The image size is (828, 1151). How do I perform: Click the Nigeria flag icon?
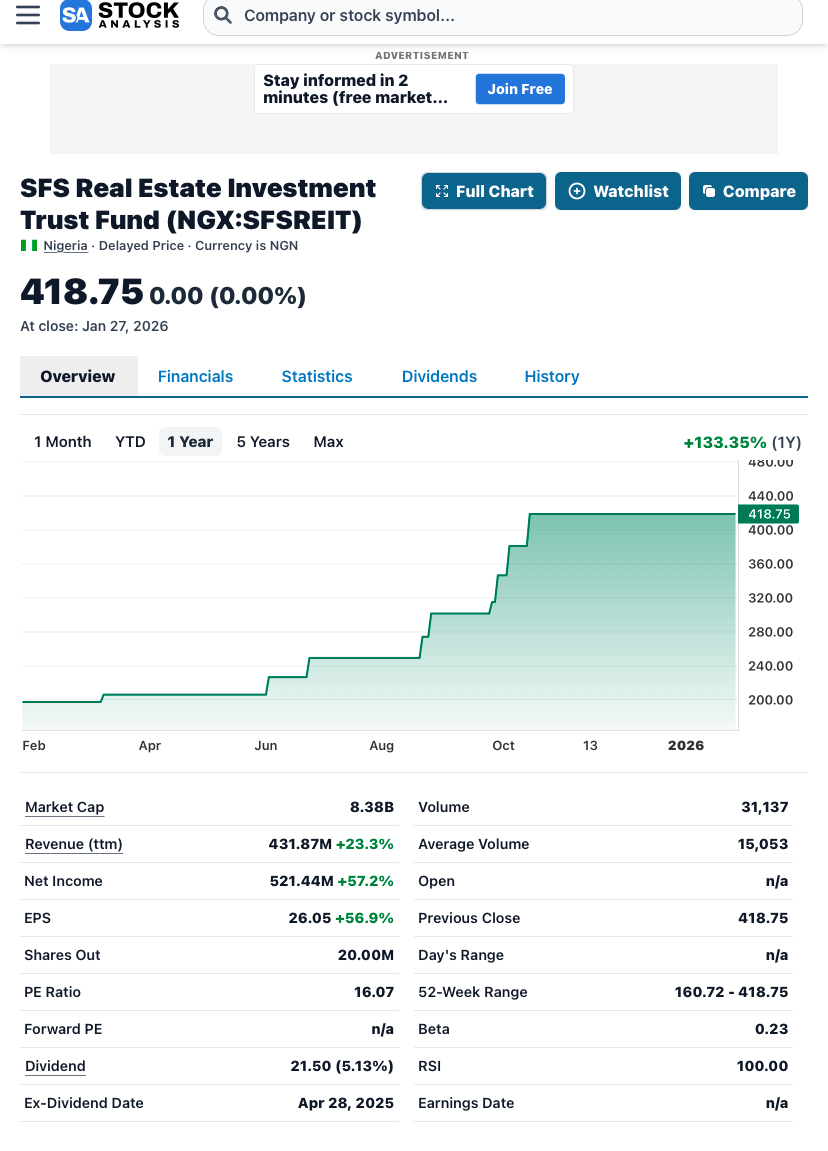(29, 246)
